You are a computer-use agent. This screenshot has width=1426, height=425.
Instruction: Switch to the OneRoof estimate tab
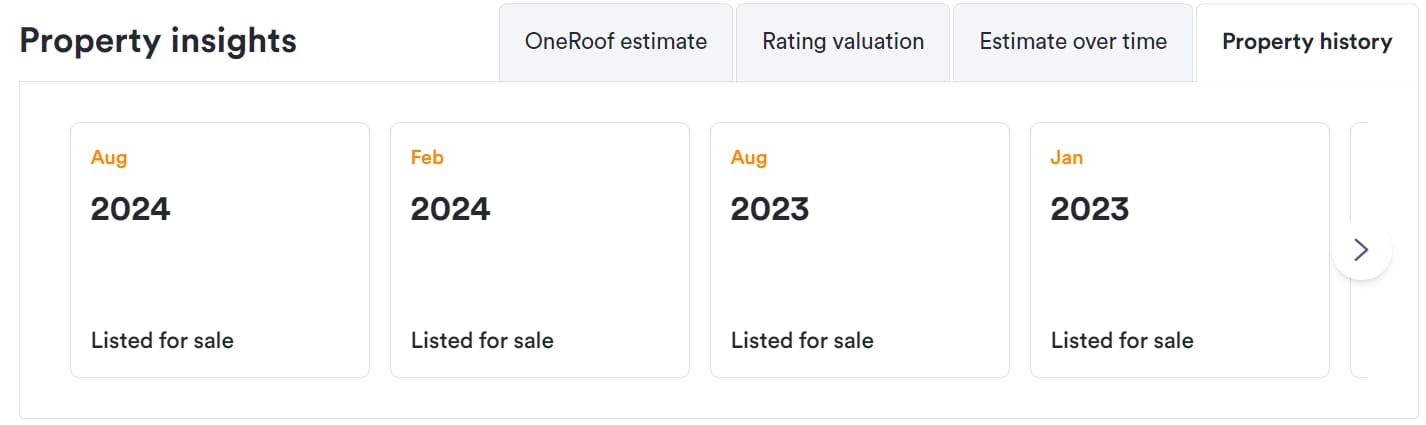pyautogui.click(x=616, y=42)
